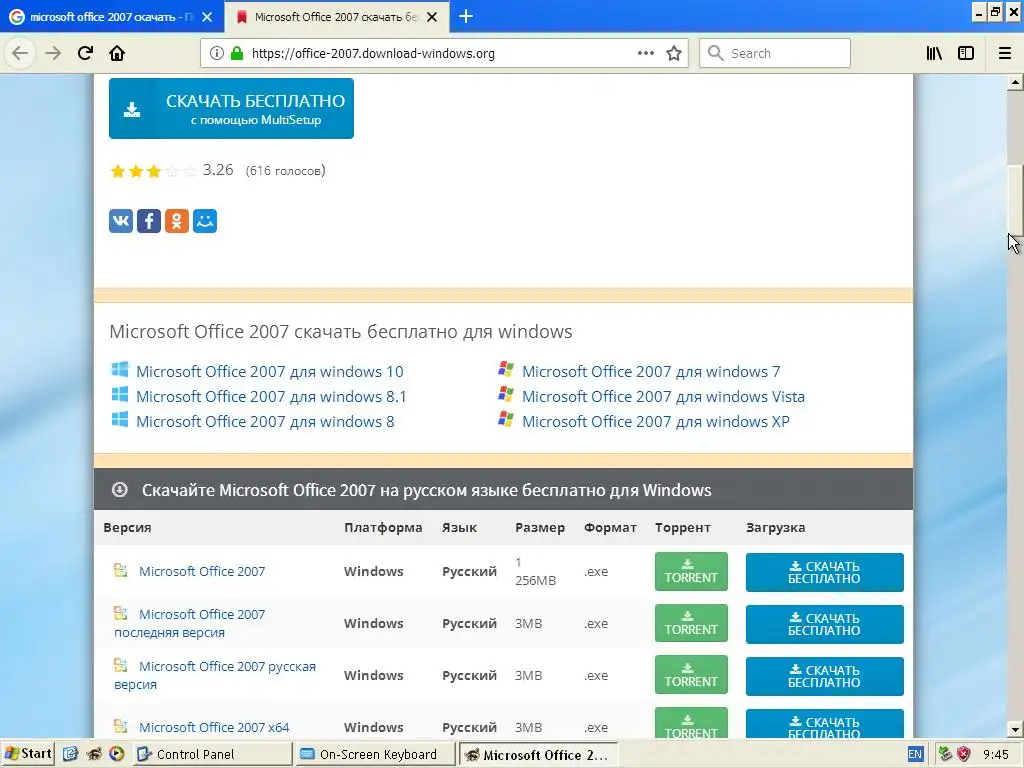Open the Library icon in toolbar

tap(934, 53)
